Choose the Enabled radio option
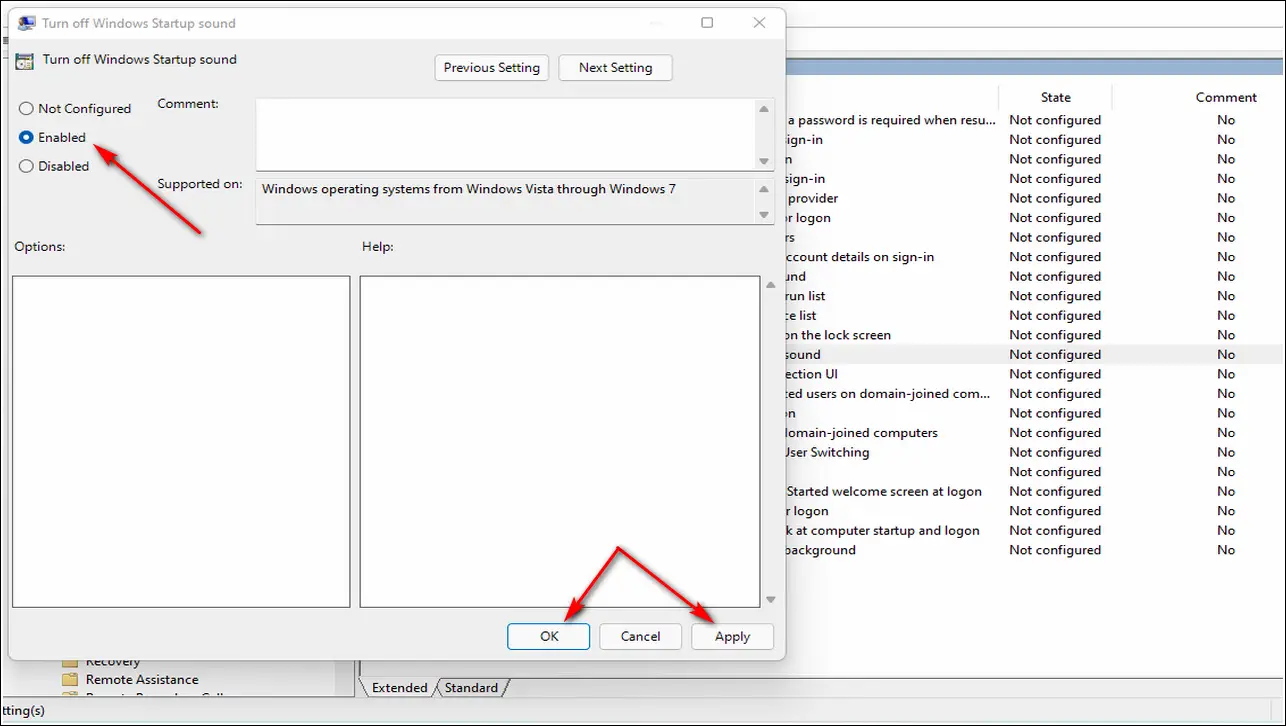 pos(27,137)
